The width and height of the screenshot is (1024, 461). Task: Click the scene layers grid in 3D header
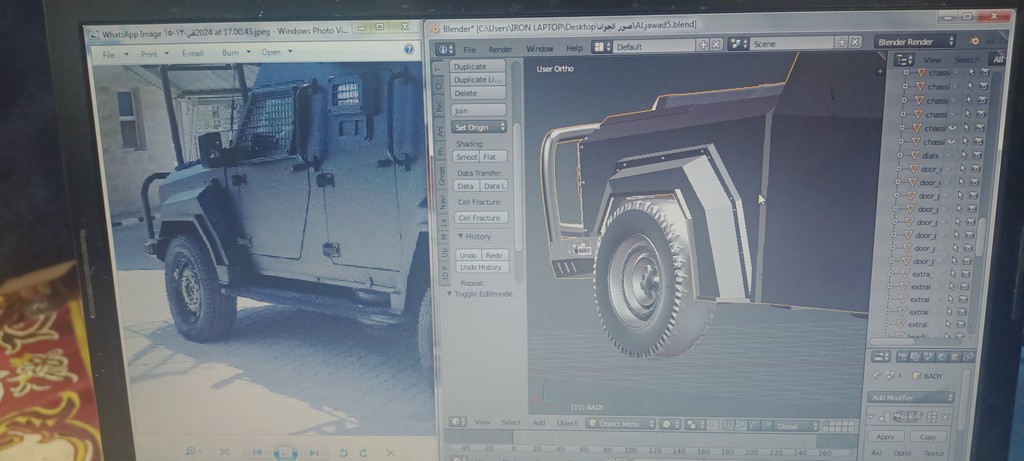click(x=839, y=426)
